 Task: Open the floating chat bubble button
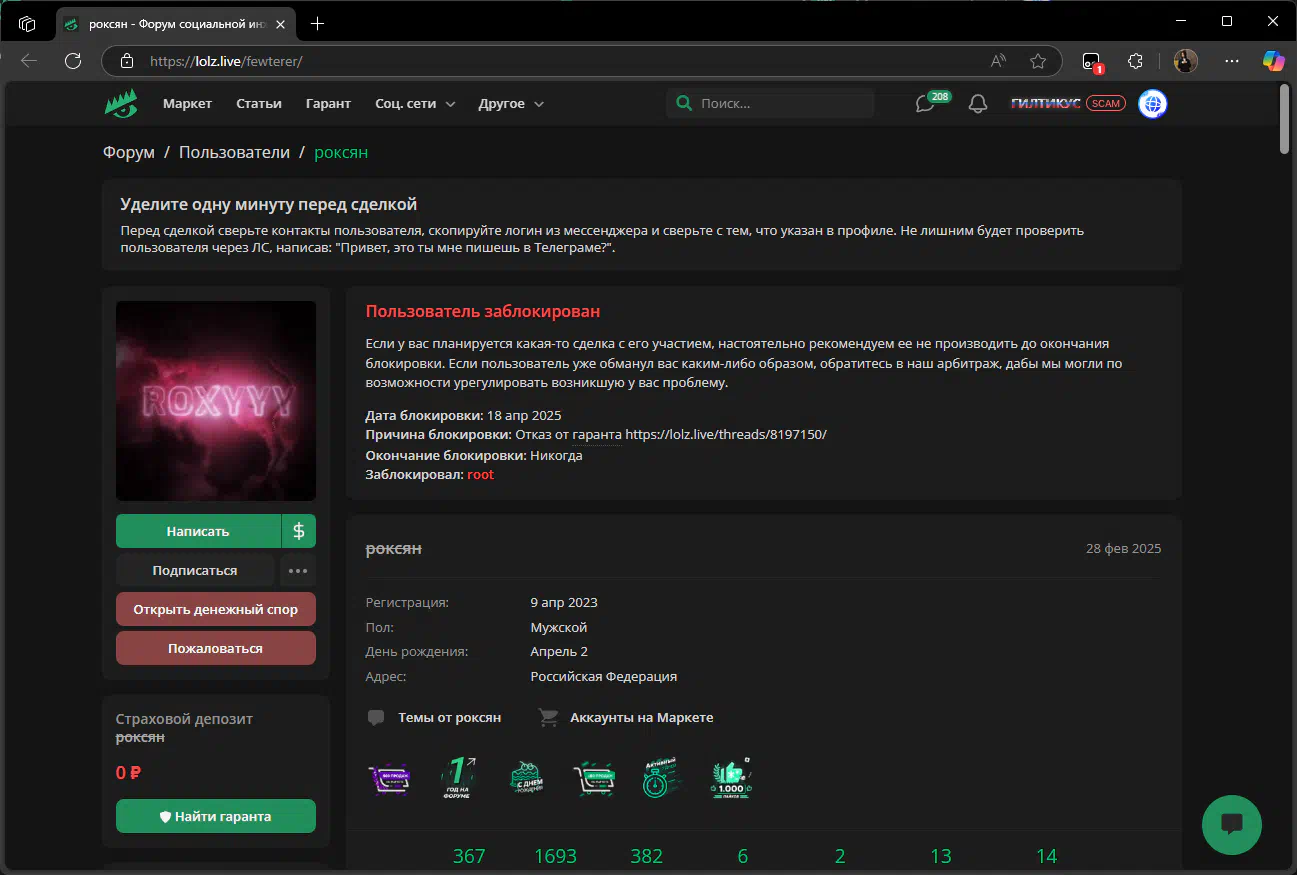(1232, 825)
